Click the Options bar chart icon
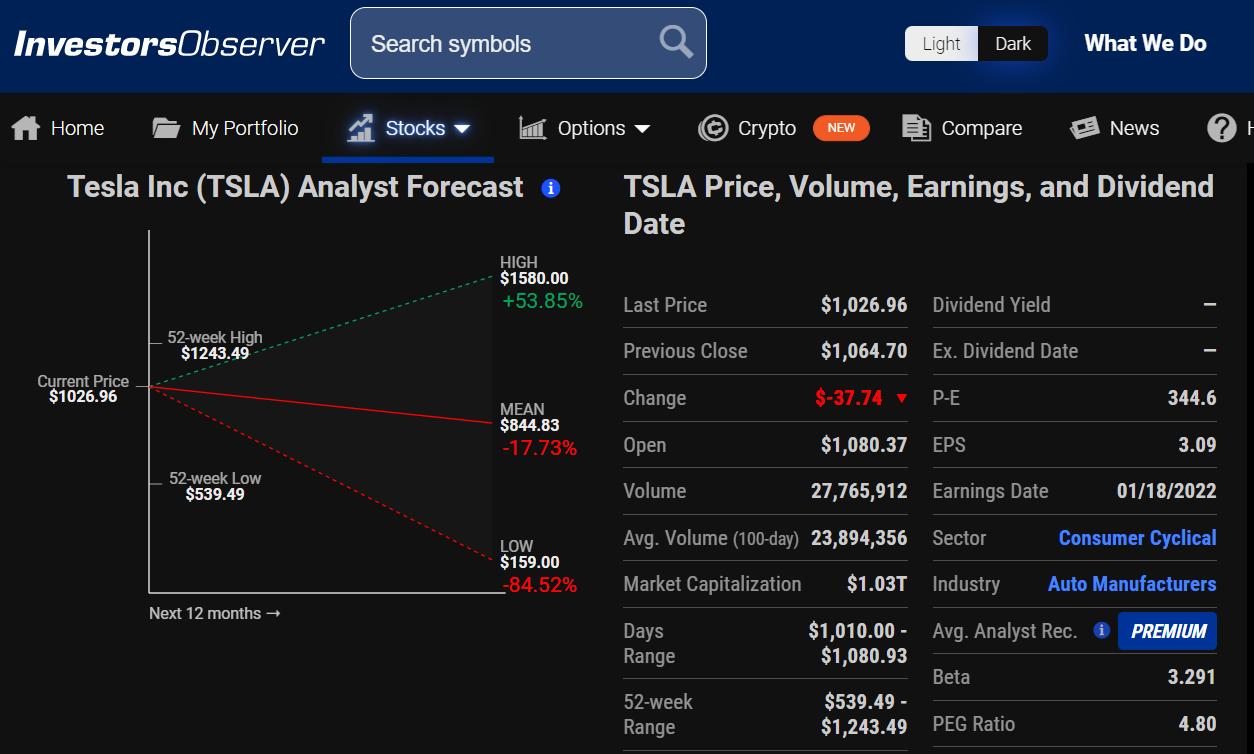This screenshot has width=1254, height=754. (x=533, y=128)
